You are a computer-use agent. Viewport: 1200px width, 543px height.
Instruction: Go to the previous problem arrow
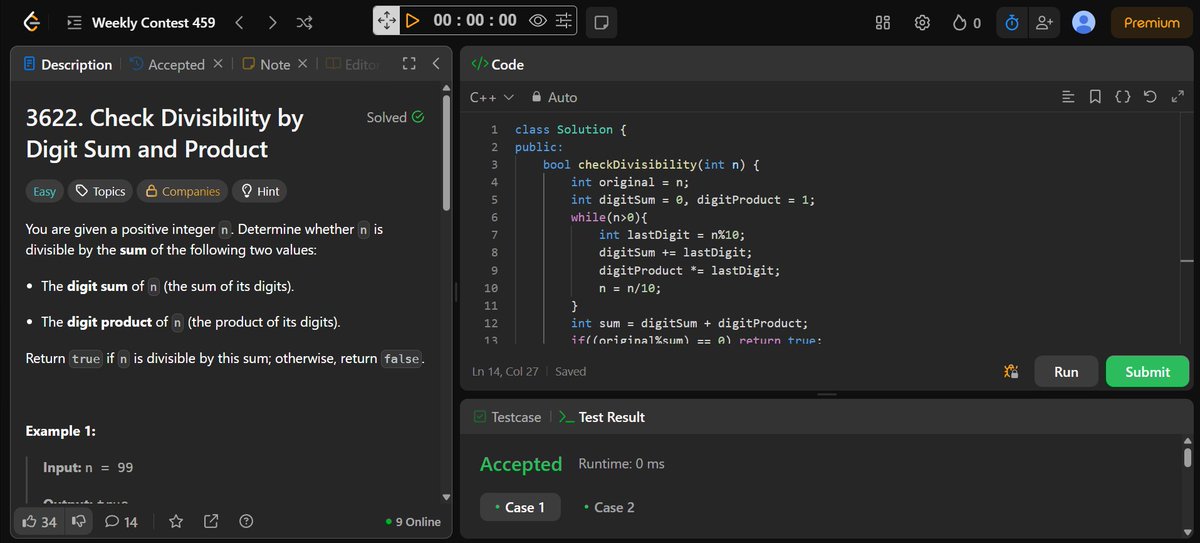(x=239, y=22)
